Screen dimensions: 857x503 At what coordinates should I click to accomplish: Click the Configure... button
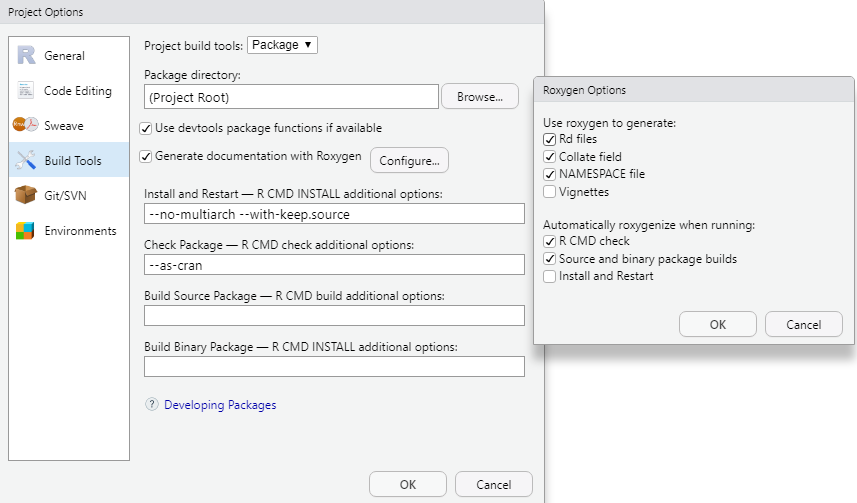pos(409,160)
